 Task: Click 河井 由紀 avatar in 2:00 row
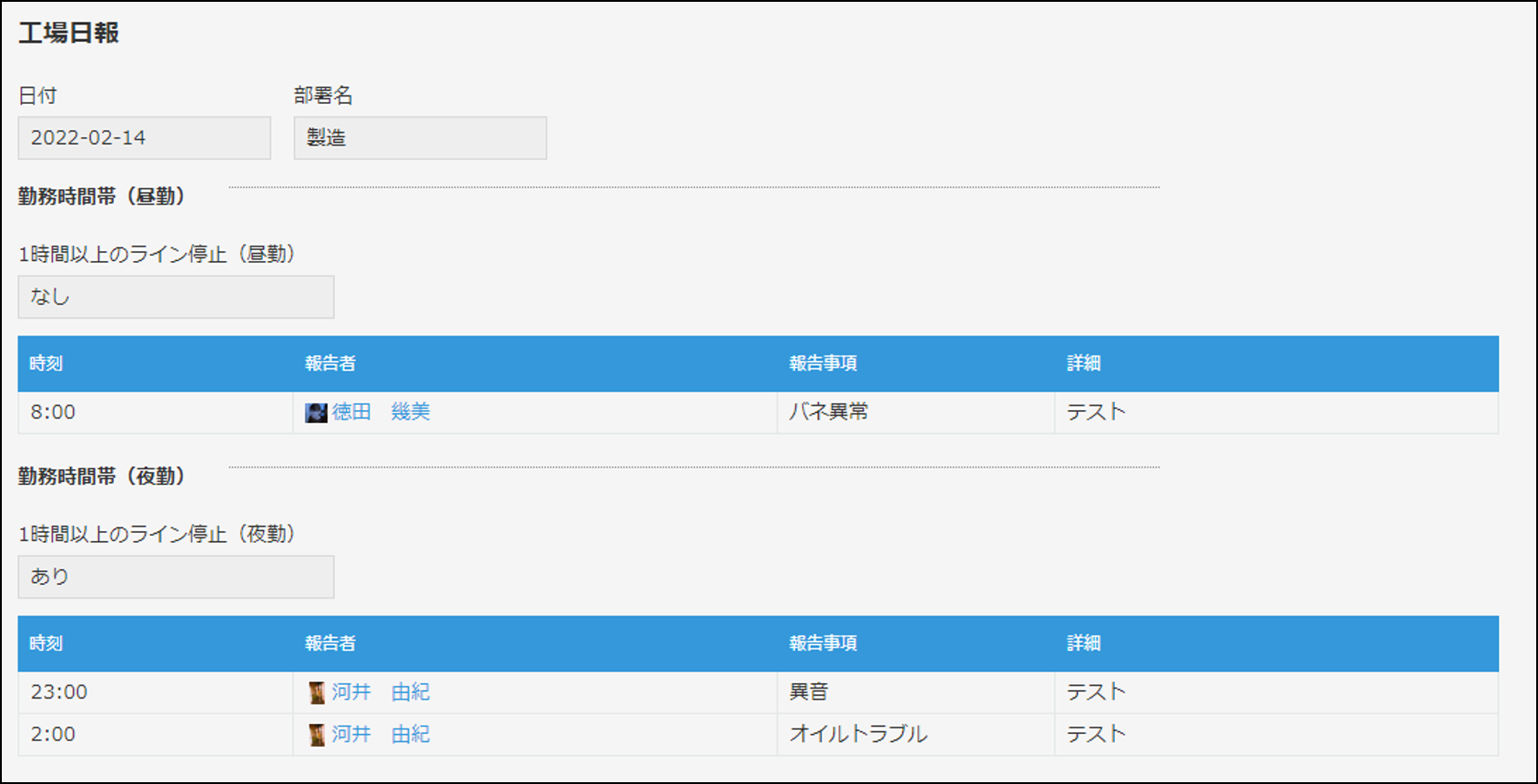[317, 735]
